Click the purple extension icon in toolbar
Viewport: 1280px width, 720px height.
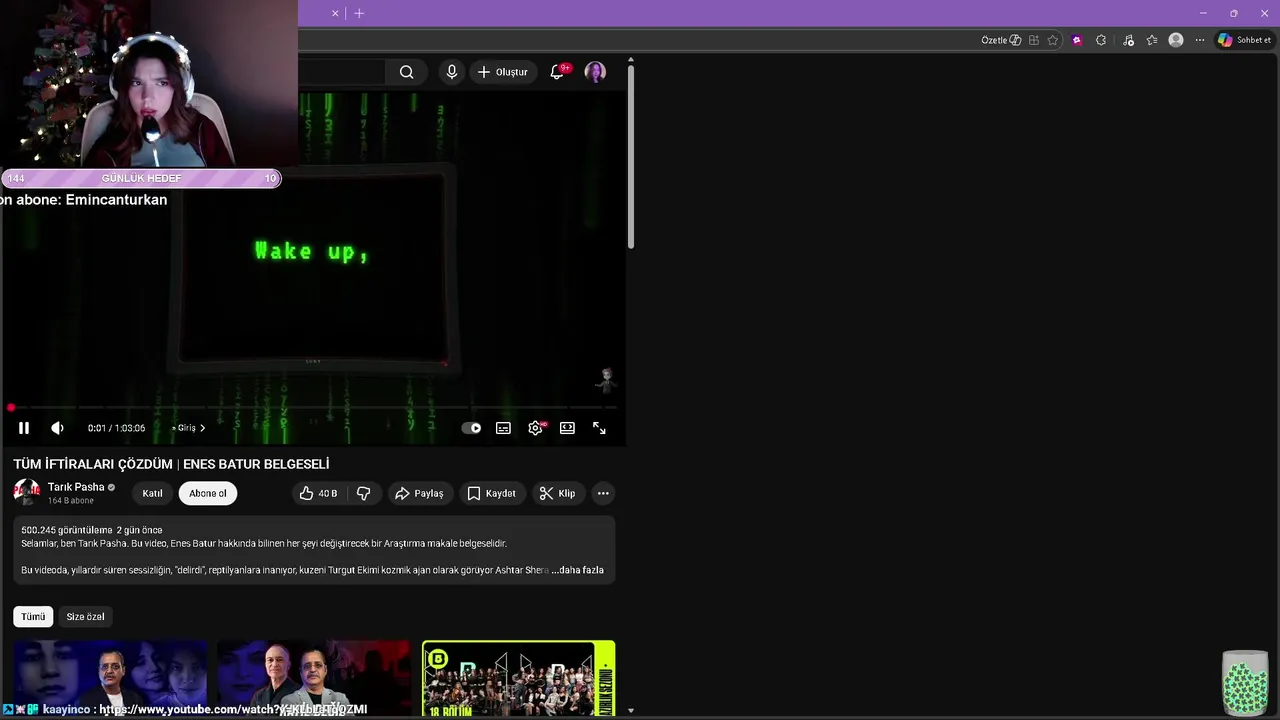click(1077, 40)
